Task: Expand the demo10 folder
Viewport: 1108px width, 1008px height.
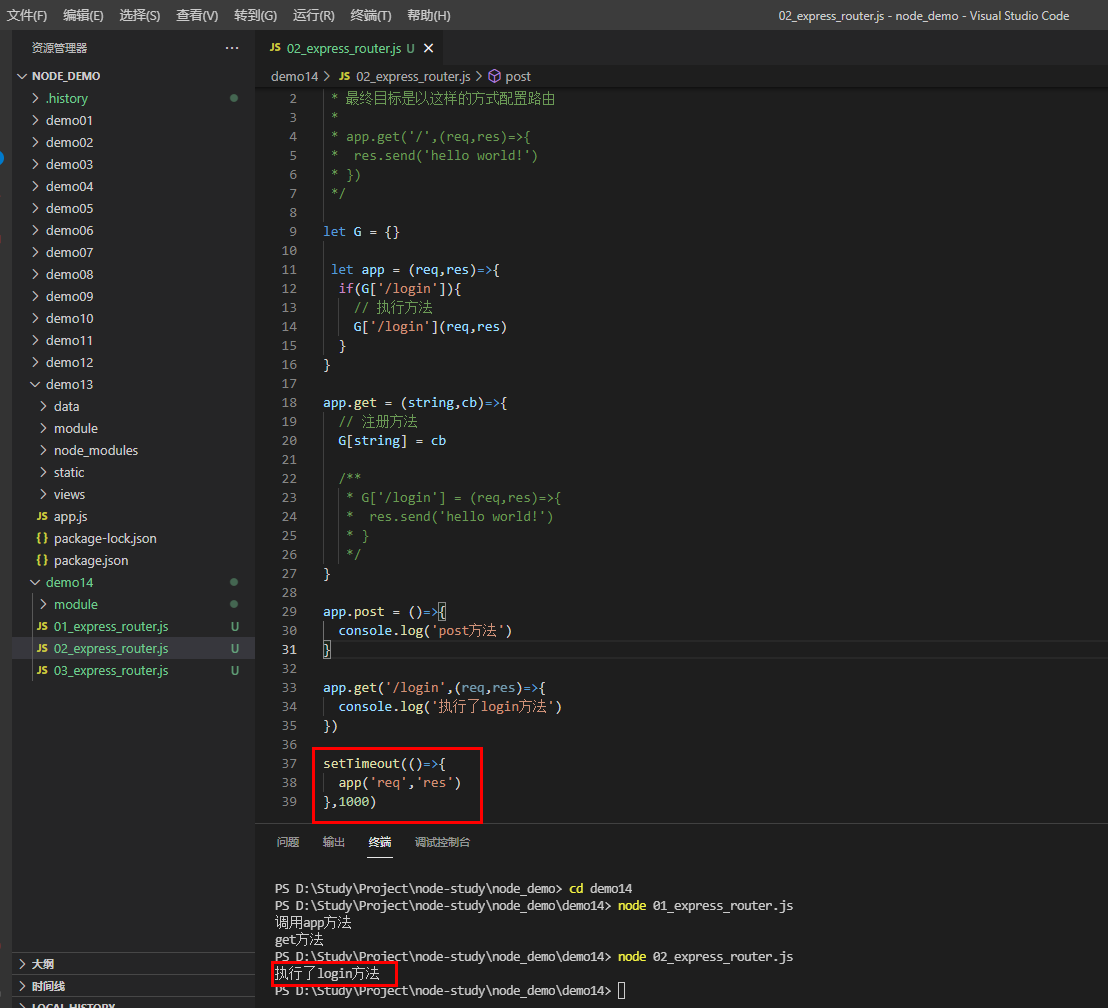Action: (x=134, y=318)
